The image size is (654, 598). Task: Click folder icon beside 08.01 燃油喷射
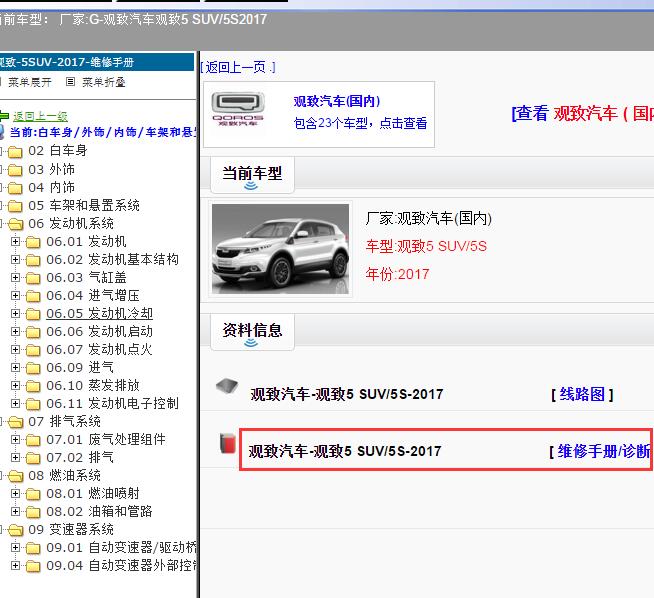(x=33, y=494)
